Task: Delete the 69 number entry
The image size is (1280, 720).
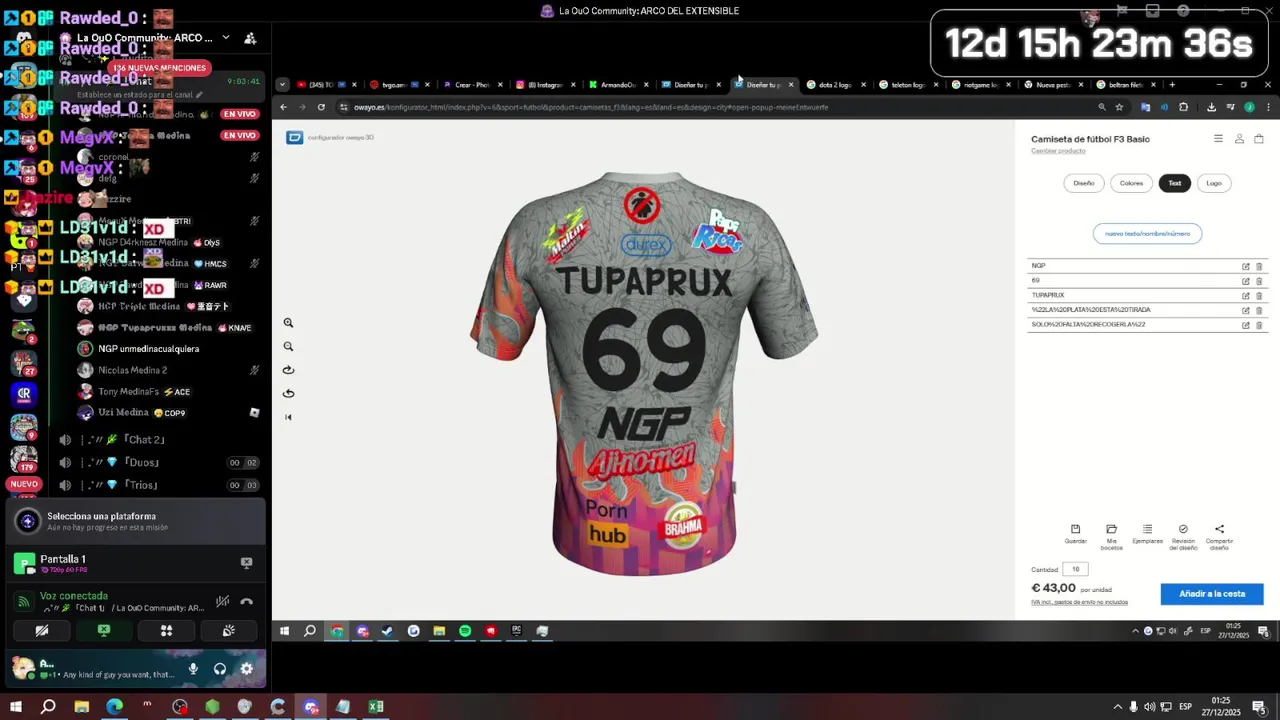Action: click(1259, 281)
